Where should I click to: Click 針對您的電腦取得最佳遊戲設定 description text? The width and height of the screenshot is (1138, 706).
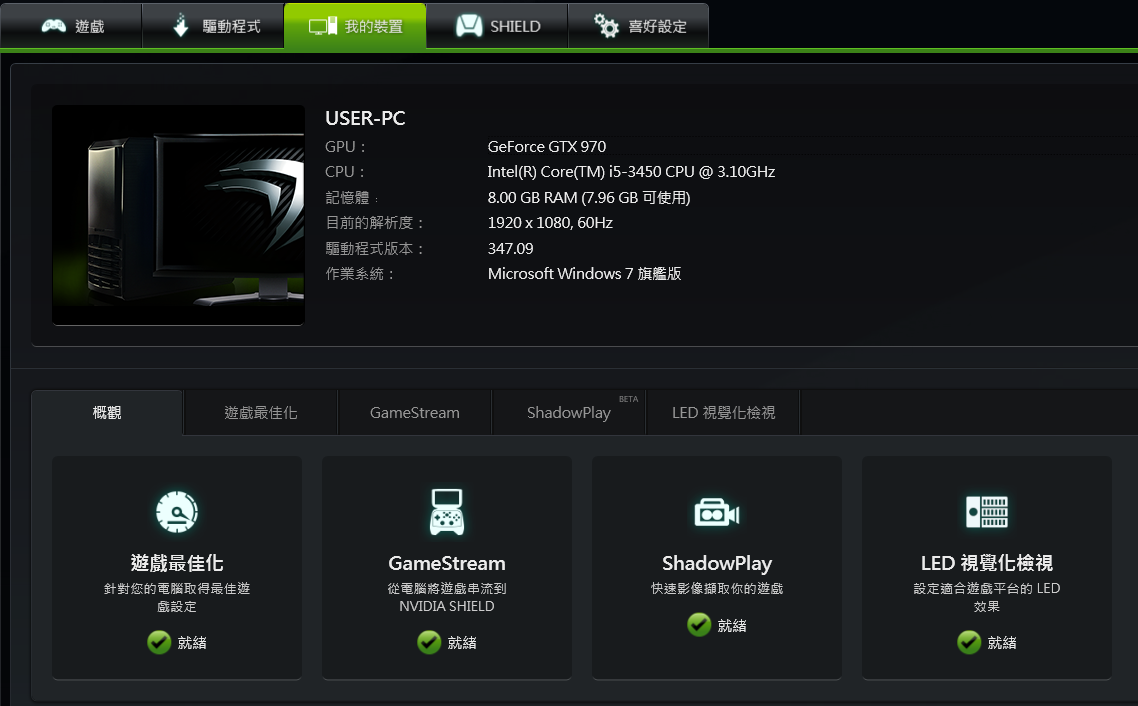[177, 597]
